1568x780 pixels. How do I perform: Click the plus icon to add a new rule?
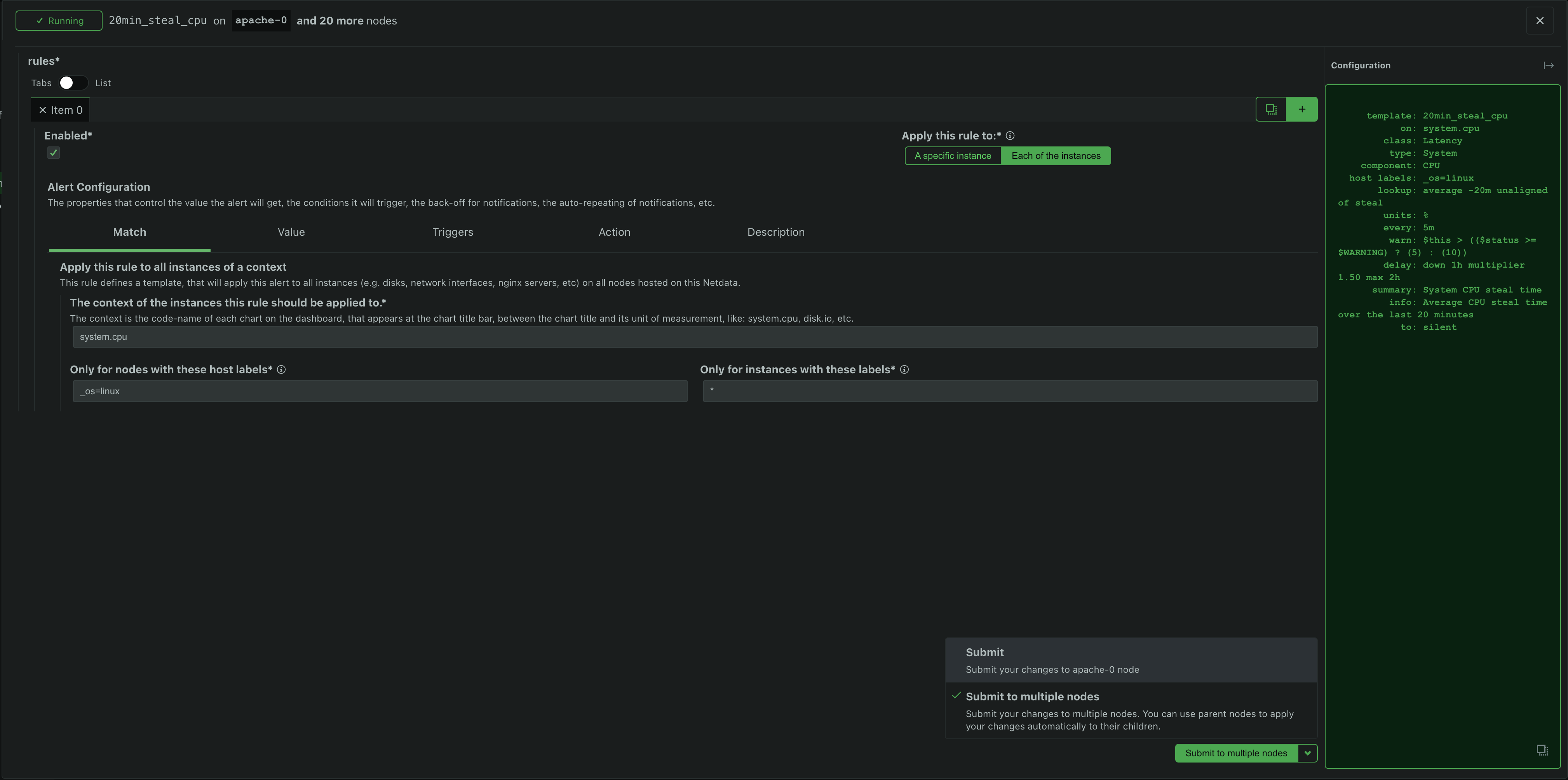[1302, 109]
